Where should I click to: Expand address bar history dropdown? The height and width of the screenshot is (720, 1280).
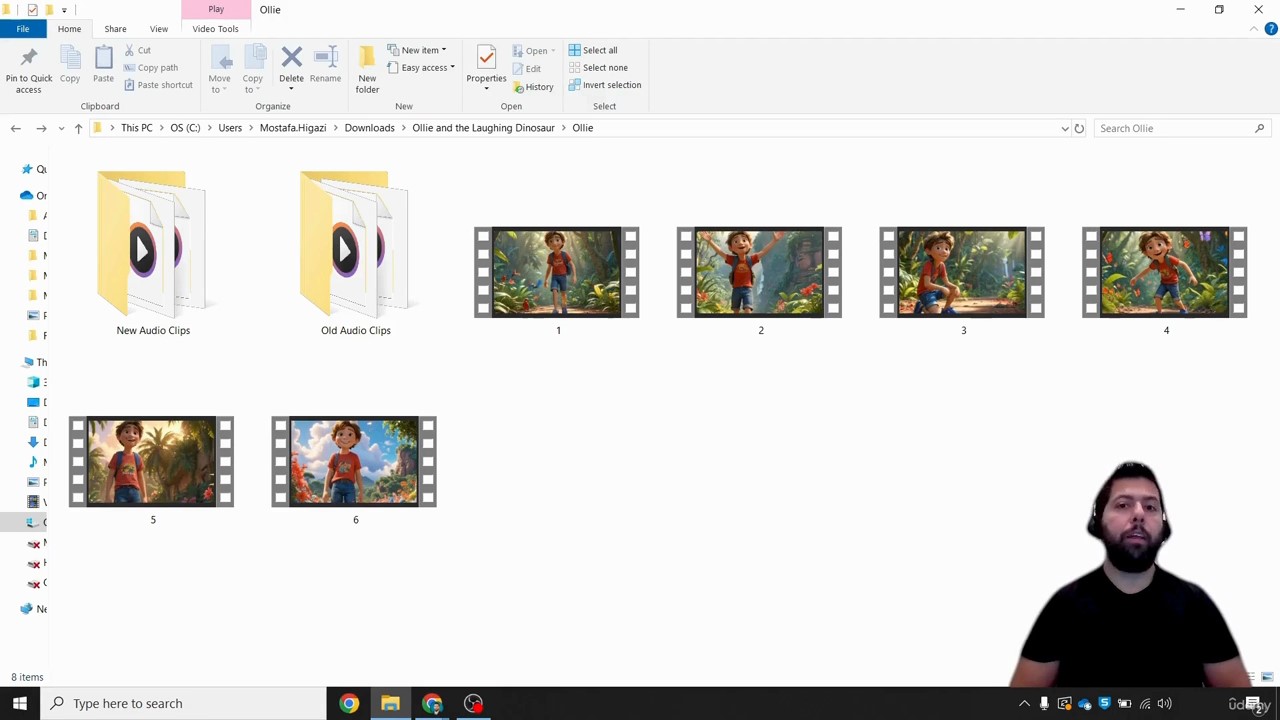(1065, 128)
